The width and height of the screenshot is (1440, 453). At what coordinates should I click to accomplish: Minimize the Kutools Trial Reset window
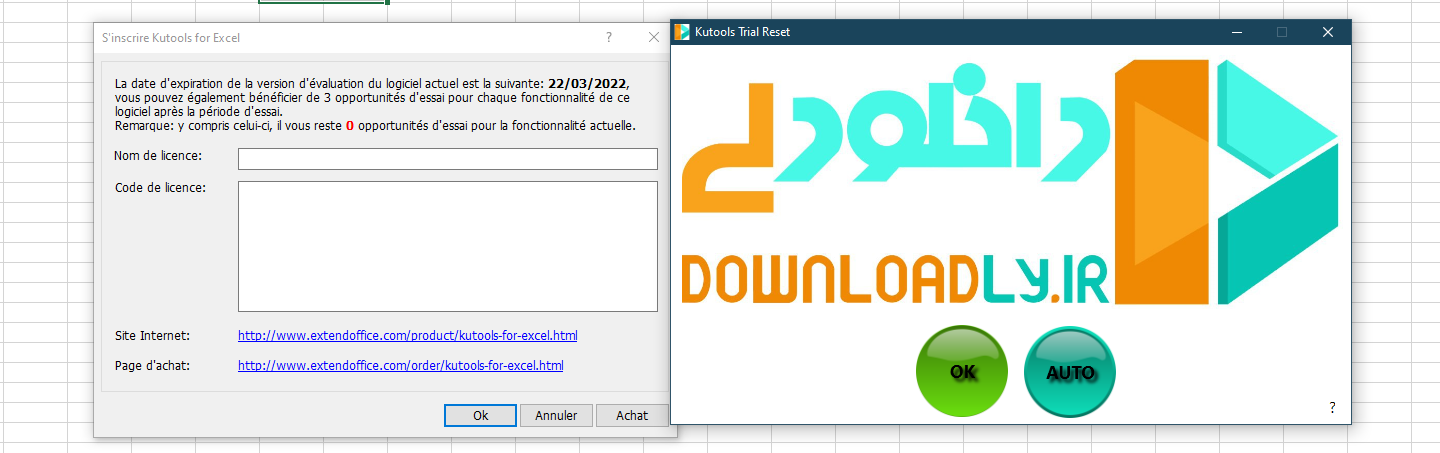click(x=1237, y=32)
